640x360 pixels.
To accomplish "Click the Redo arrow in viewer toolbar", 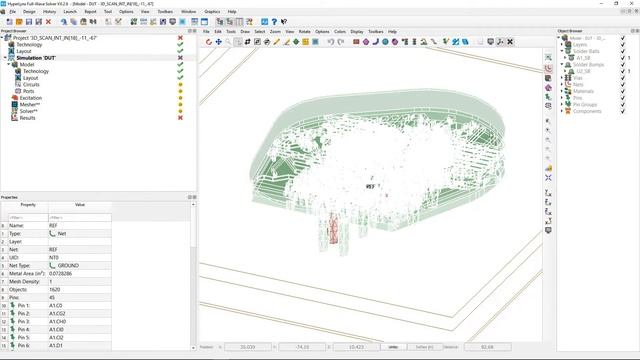I will (x=340, y=42).
